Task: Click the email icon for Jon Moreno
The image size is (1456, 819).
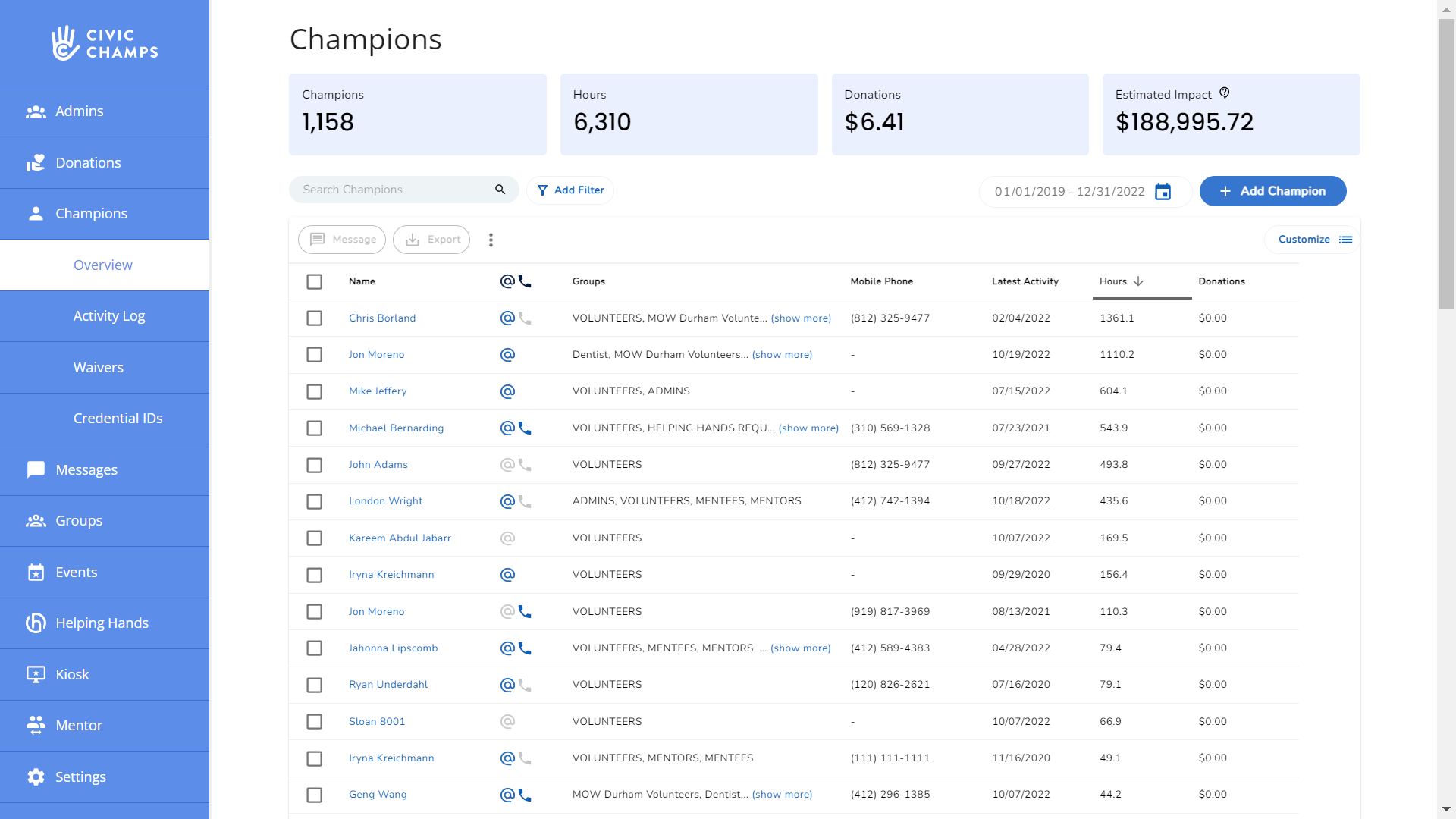Action: pos(507,355)
